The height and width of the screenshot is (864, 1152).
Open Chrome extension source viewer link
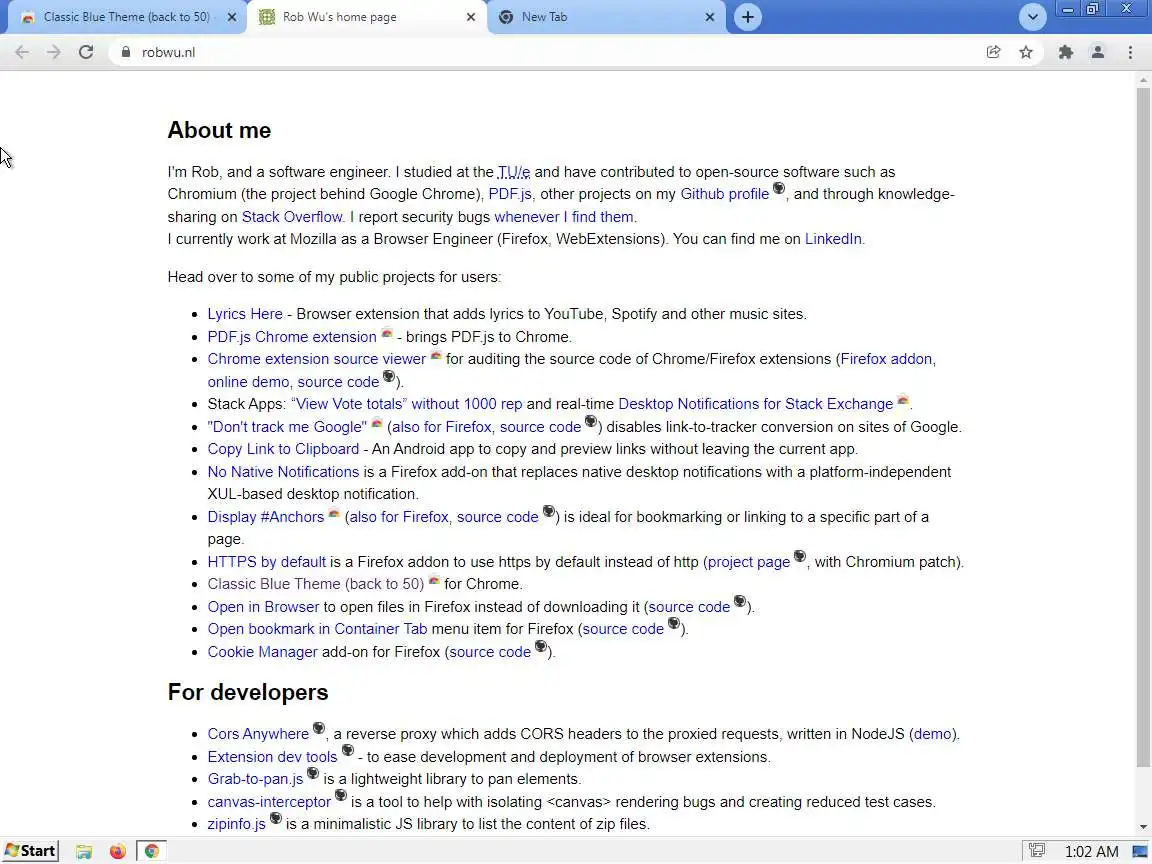coord(317,359)
